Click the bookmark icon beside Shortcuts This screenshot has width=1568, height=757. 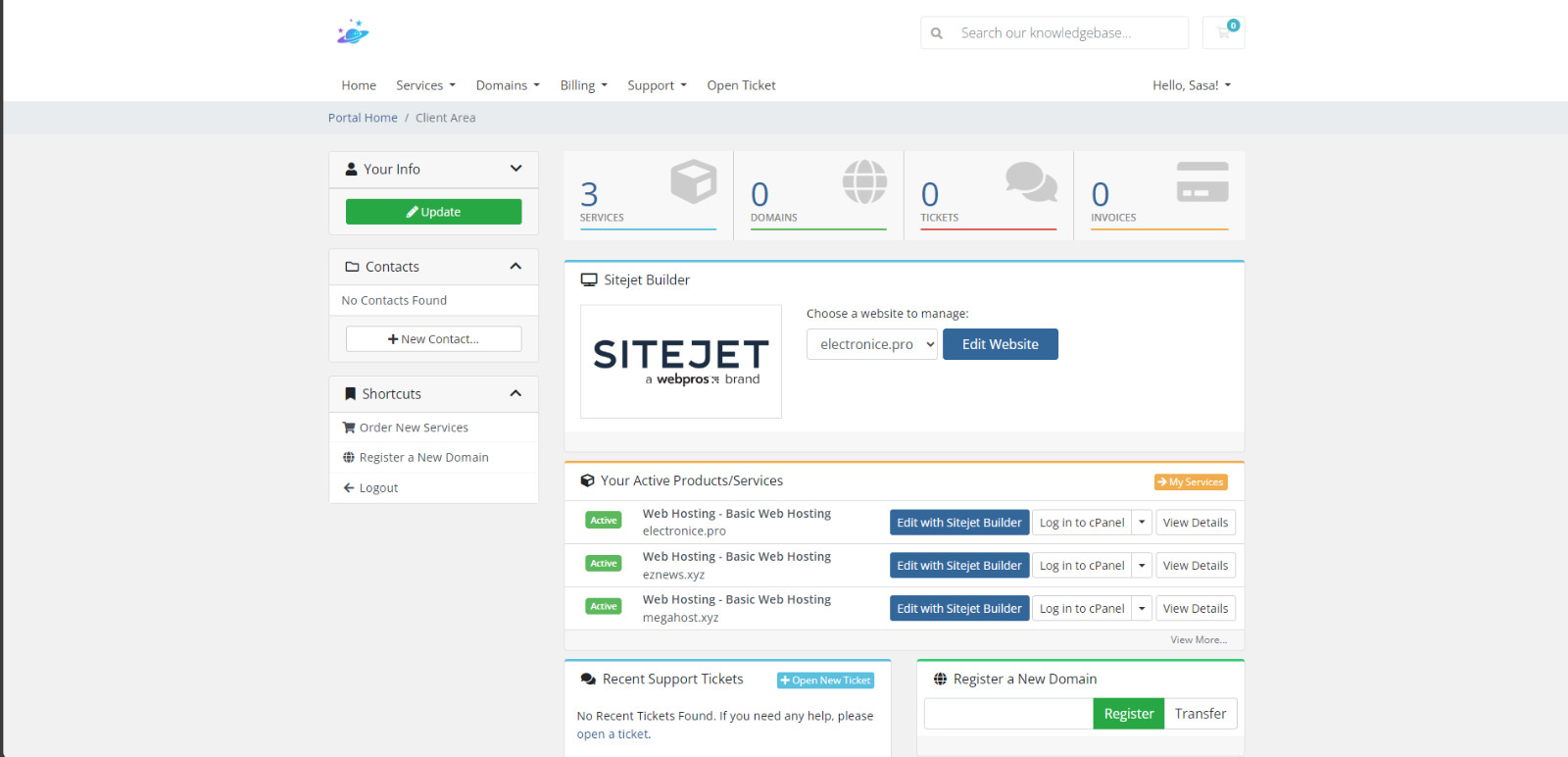[x=350, y=393]
